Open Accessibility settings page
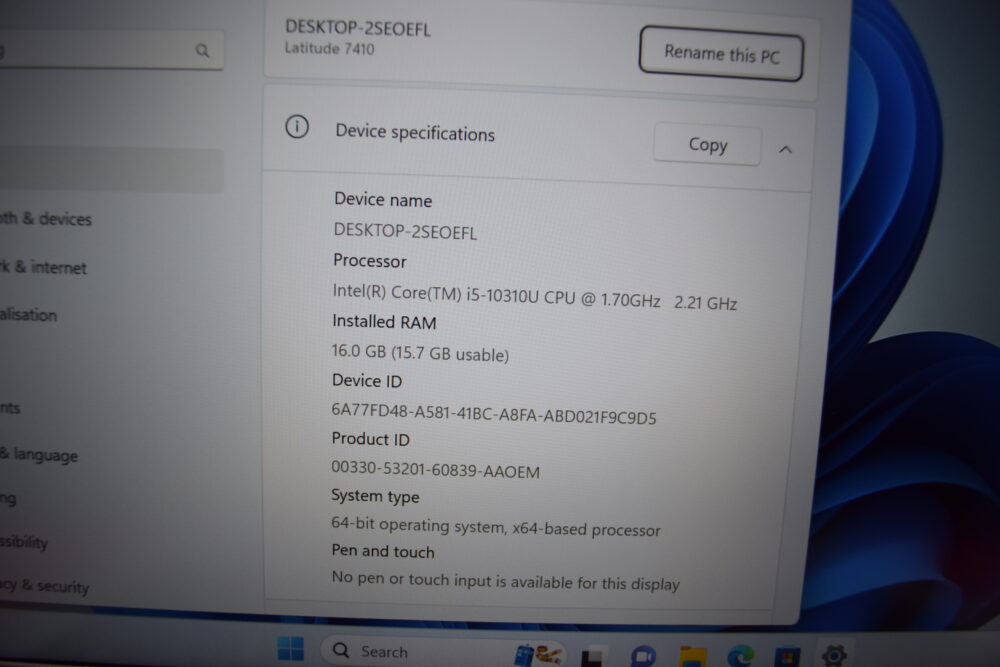 [24, 542]
